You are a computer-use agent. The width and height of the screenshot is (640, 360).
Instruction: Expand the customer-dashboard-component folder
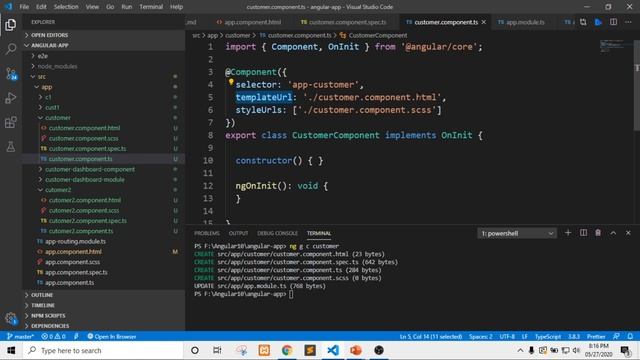[104, 169]
